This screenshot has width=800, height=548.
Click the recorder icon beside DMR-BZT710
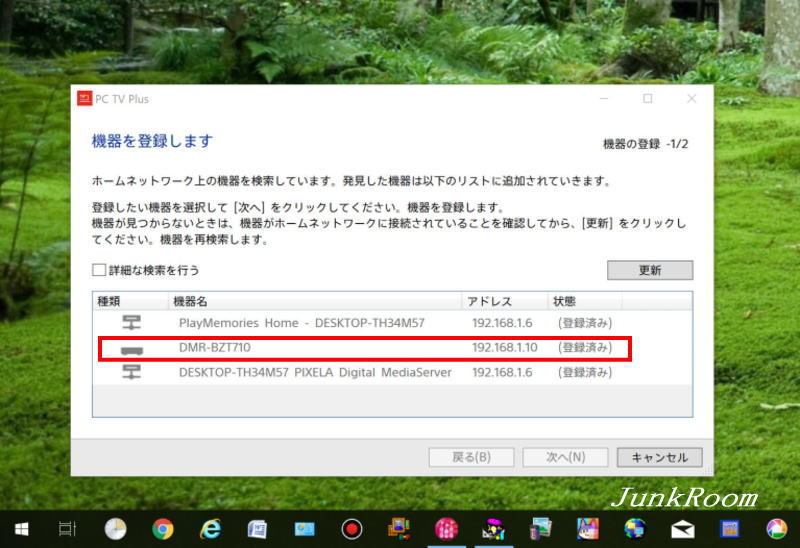coord(132,350)
